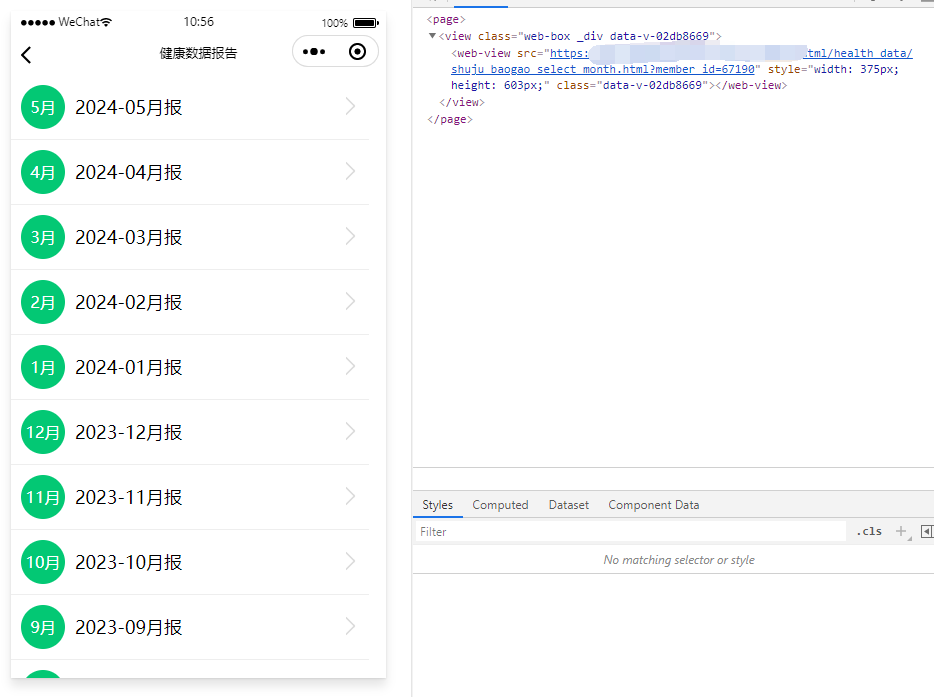Open the 2023-09月报 report text

point(129,627)
